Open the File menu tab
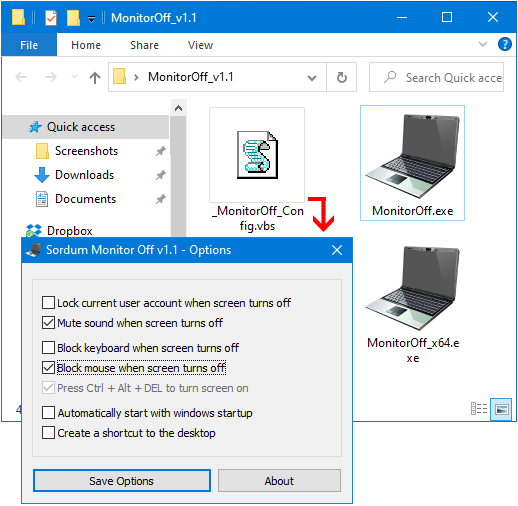The height and width of the screenshot is (506, 518). pos(29,45)
